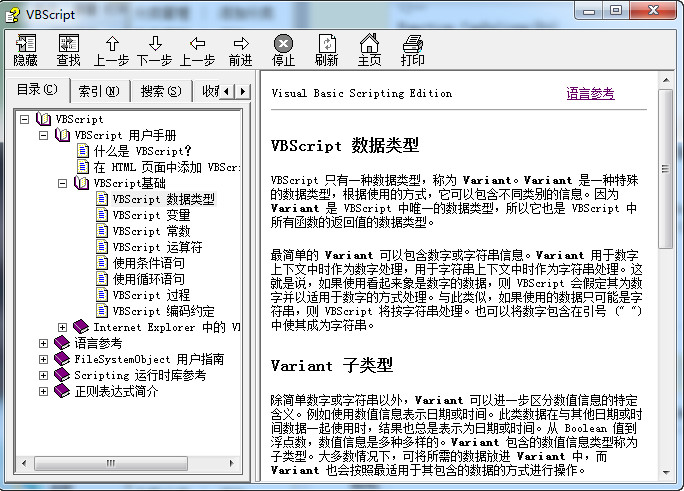Click the purple book icon of Scripting 运行时库参考
This screenshot has width=684, height=491.
click(x=62, y=375)
